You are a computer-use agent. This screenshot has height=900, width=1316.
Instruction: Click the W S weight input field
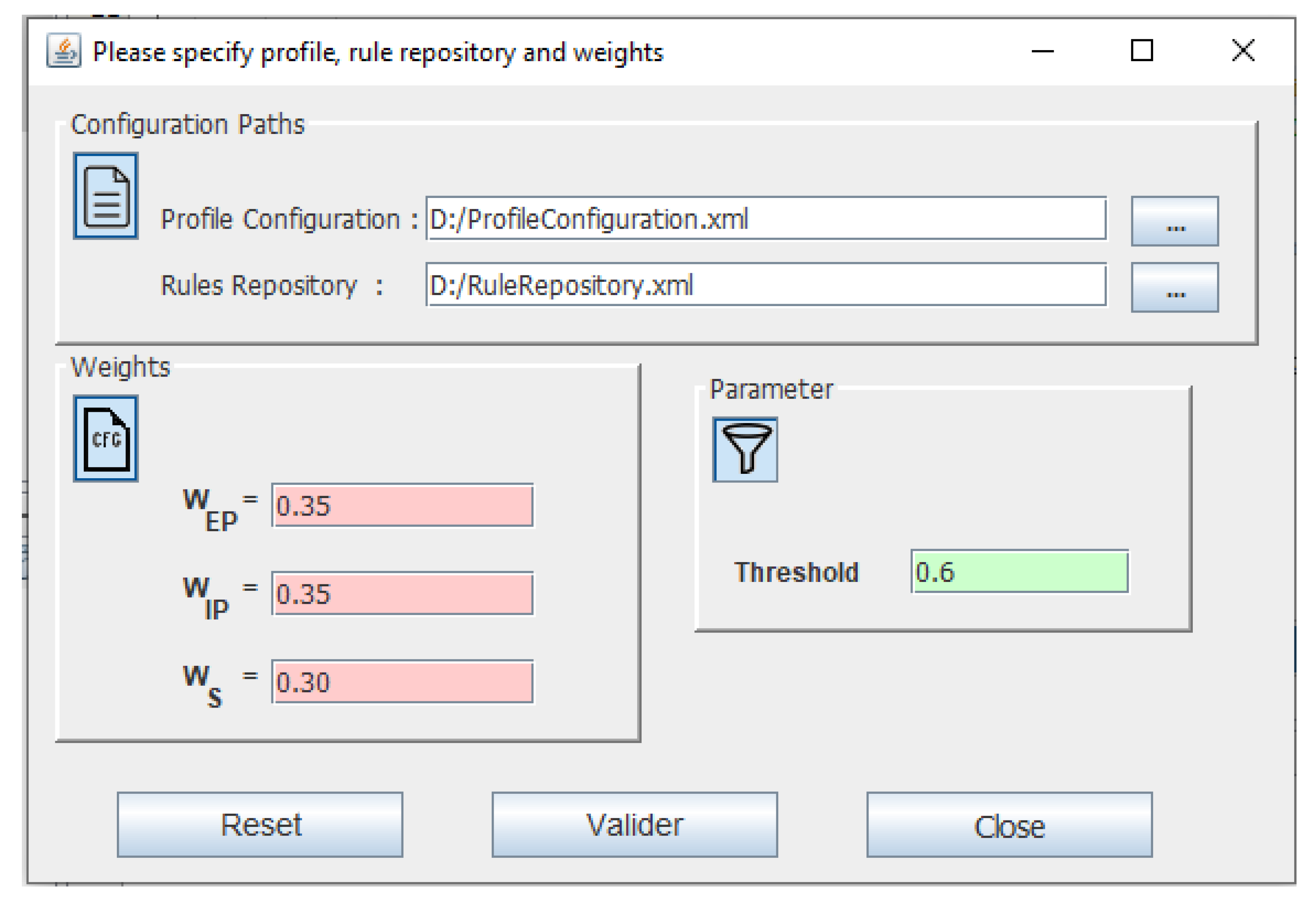(403, 683)
